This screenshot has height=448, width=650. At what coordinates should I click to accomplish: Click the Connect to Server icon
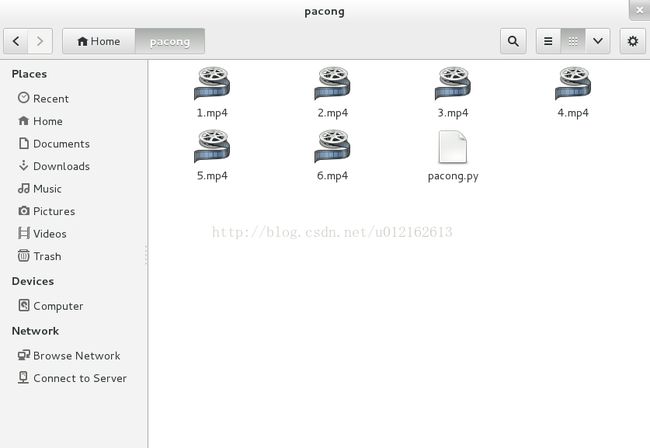coord(24,378)
